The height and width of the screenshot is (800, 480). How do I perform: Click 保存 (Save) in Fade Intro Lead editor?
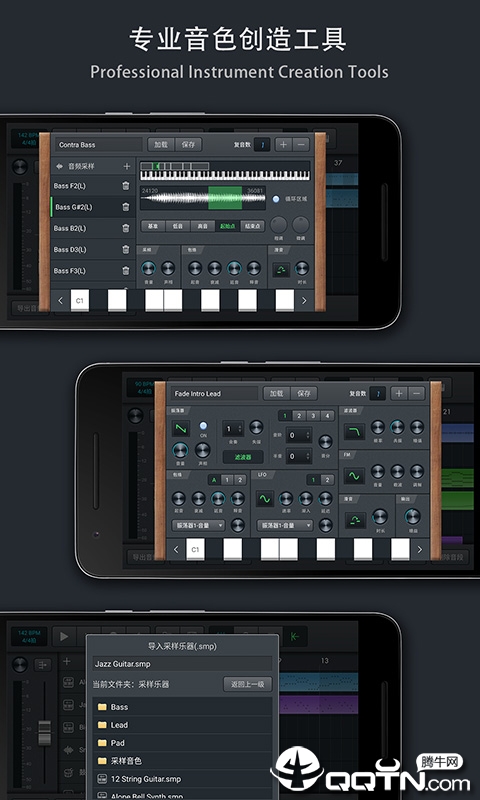coord(304,393)
